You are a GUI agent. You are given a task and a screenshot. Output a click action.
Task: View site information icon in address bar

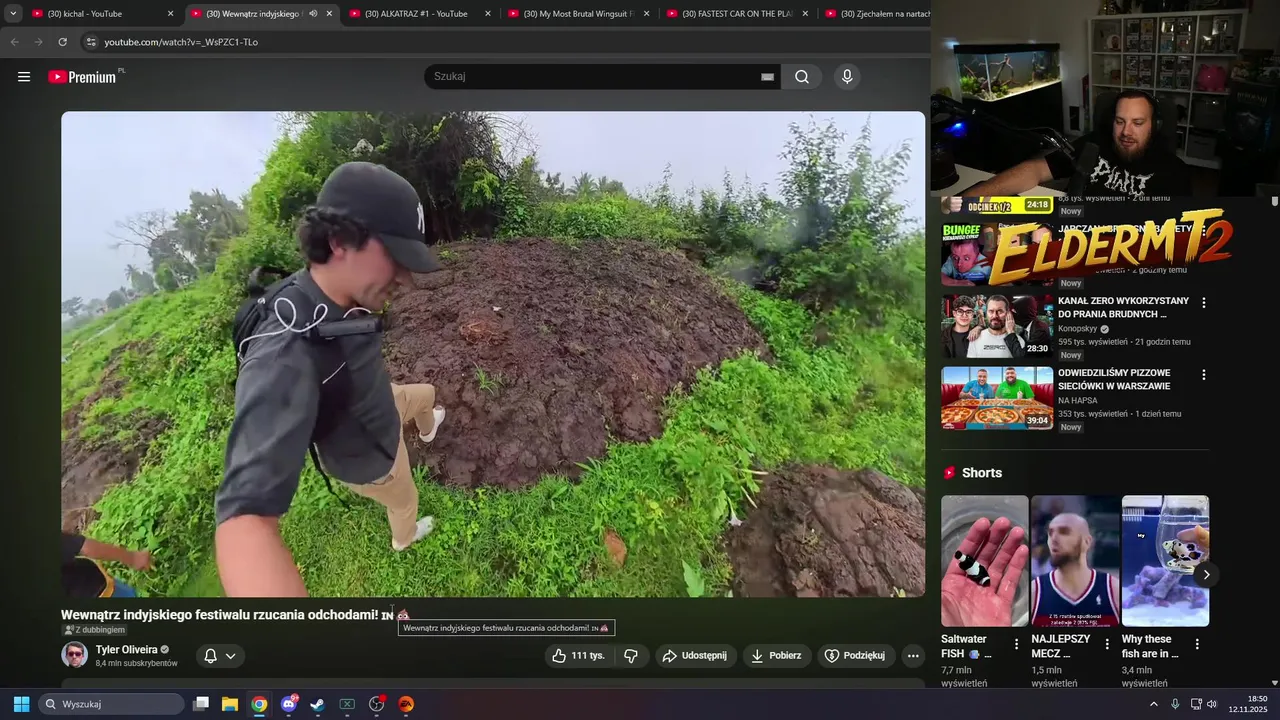(91, 42)
